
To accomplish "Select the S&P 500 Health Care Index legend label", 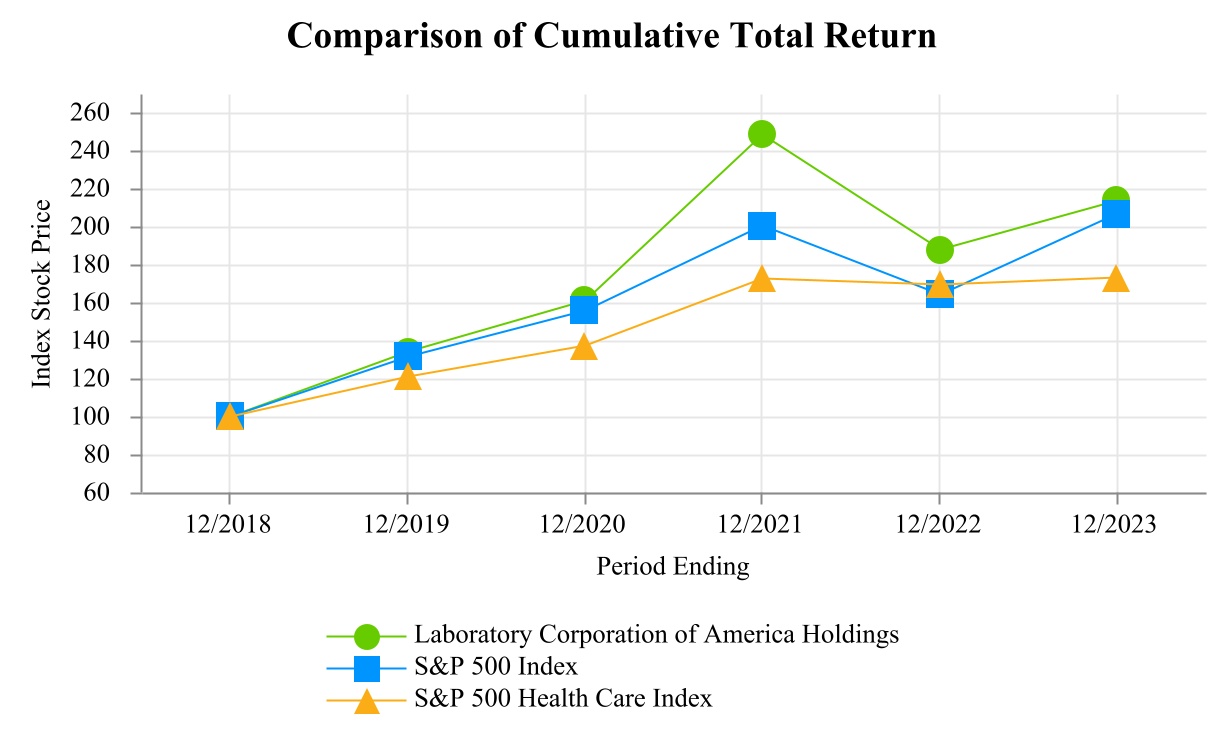I will (564, 698).
